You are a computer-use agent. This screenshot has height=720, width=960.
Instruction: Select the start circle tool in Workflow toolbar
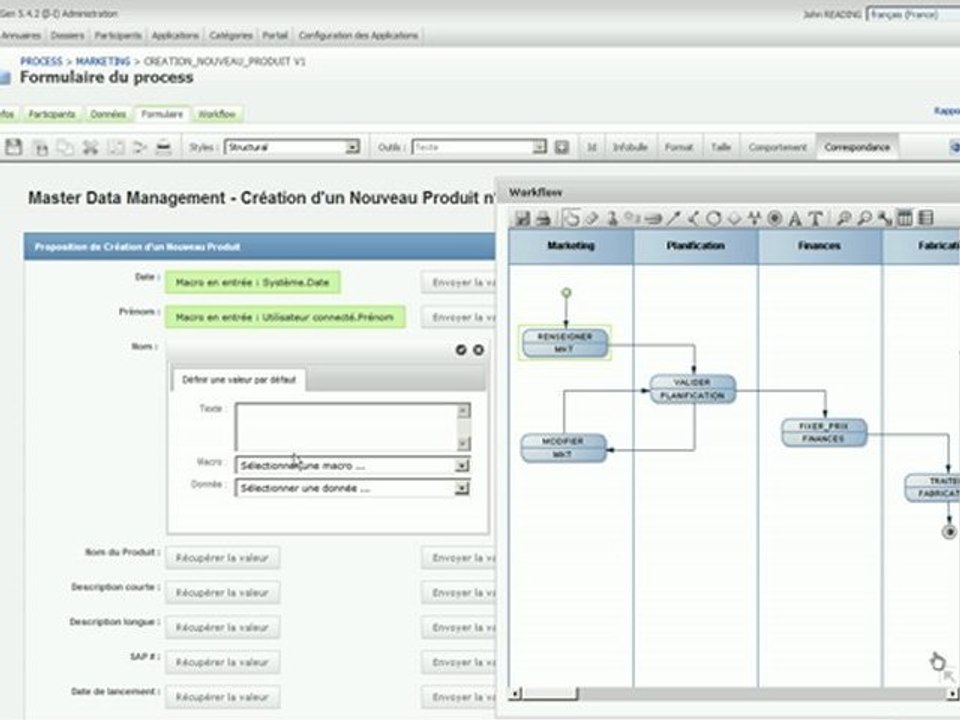pos(713,218)
